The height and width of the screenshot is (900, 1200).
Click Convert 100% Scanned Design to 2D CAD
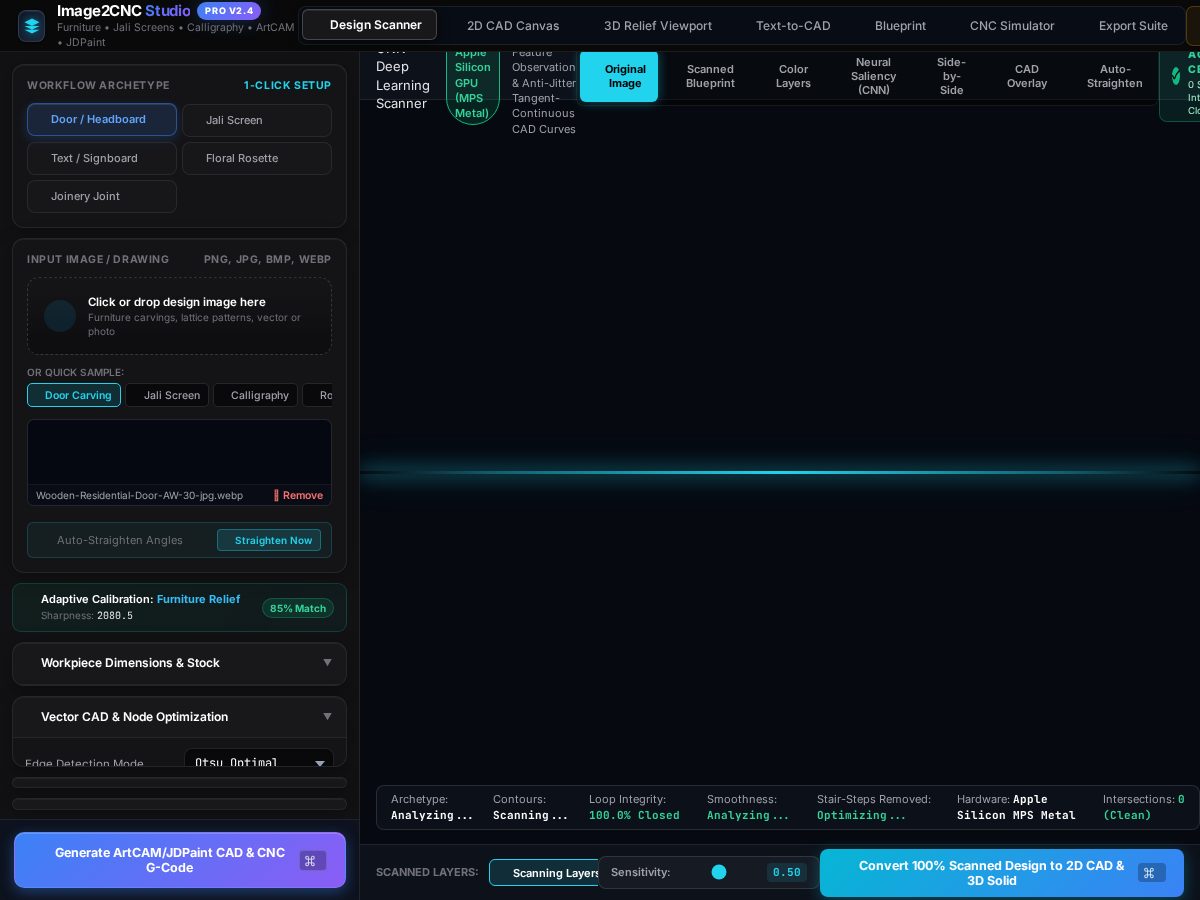point(1002,873)
